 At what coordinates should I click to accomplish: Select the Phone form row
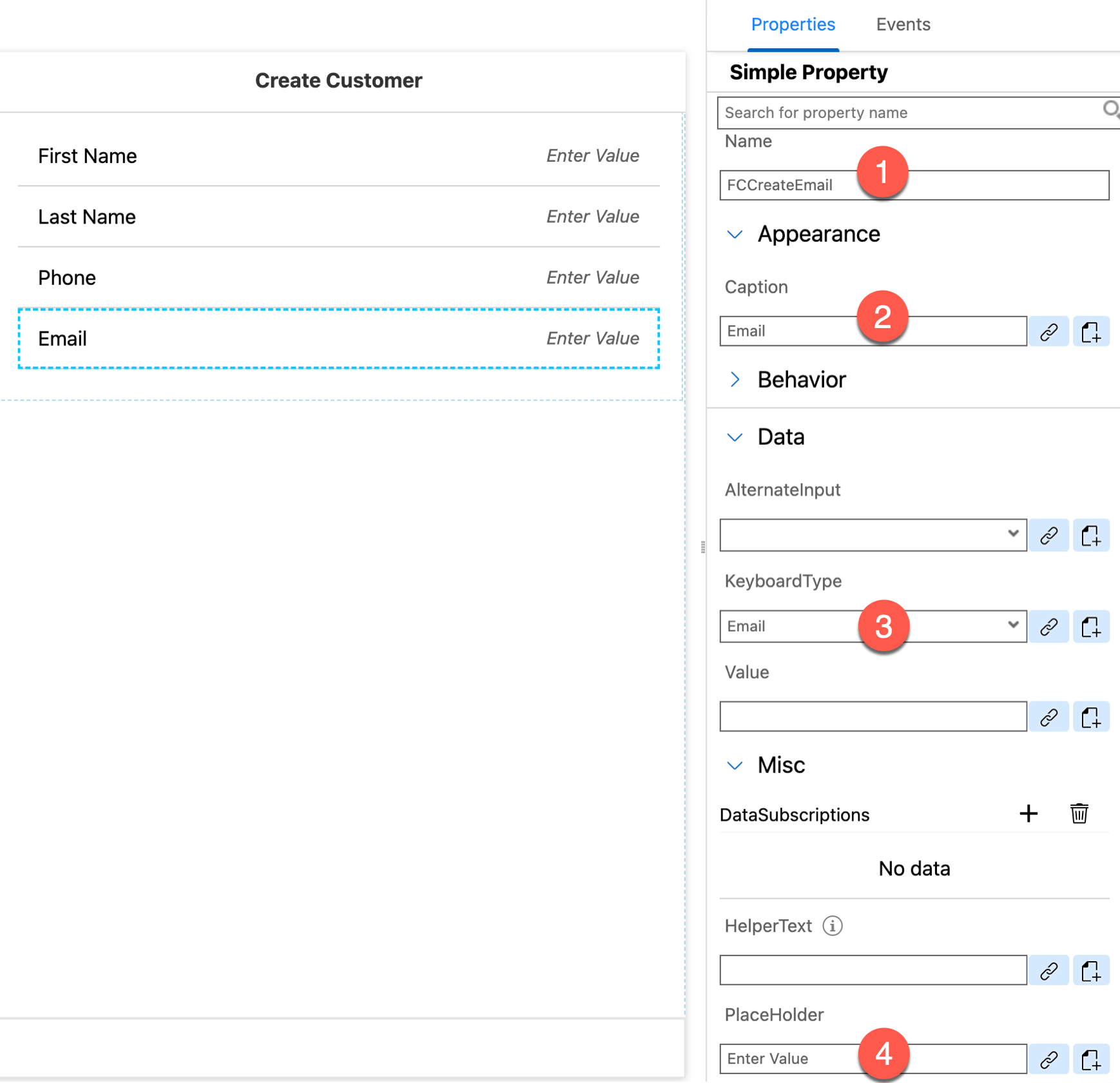tap(339, 278)
